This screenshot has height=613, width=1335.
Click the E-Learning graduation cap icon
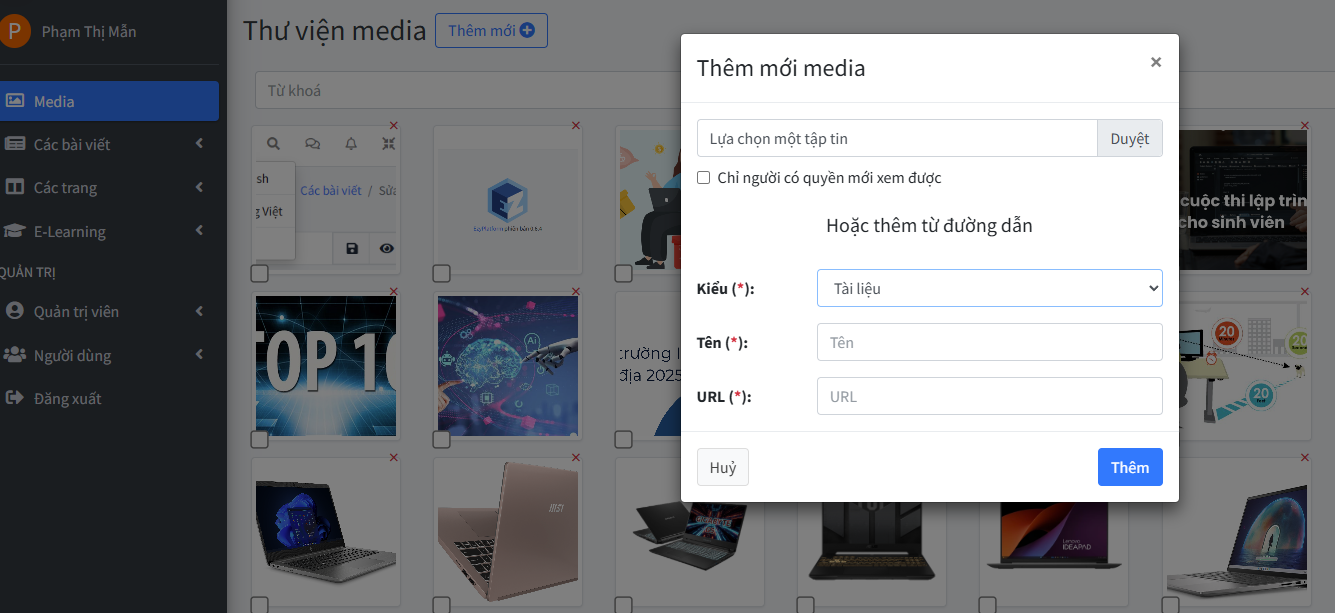point(15,231)
